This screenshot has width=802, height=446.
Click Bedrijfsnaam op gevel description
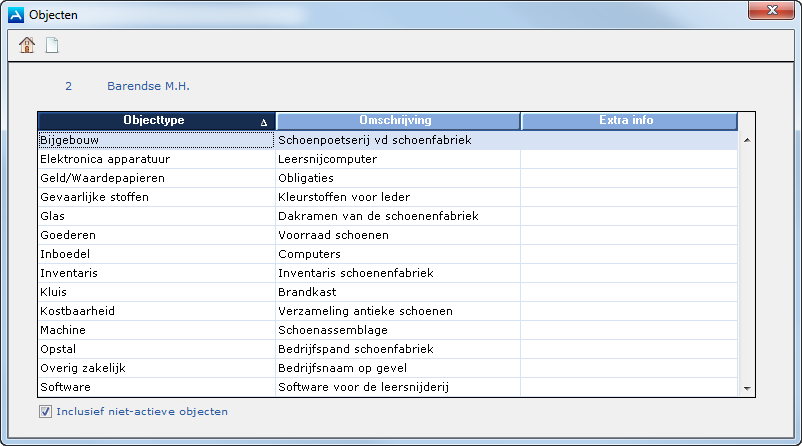pos(343,368)
